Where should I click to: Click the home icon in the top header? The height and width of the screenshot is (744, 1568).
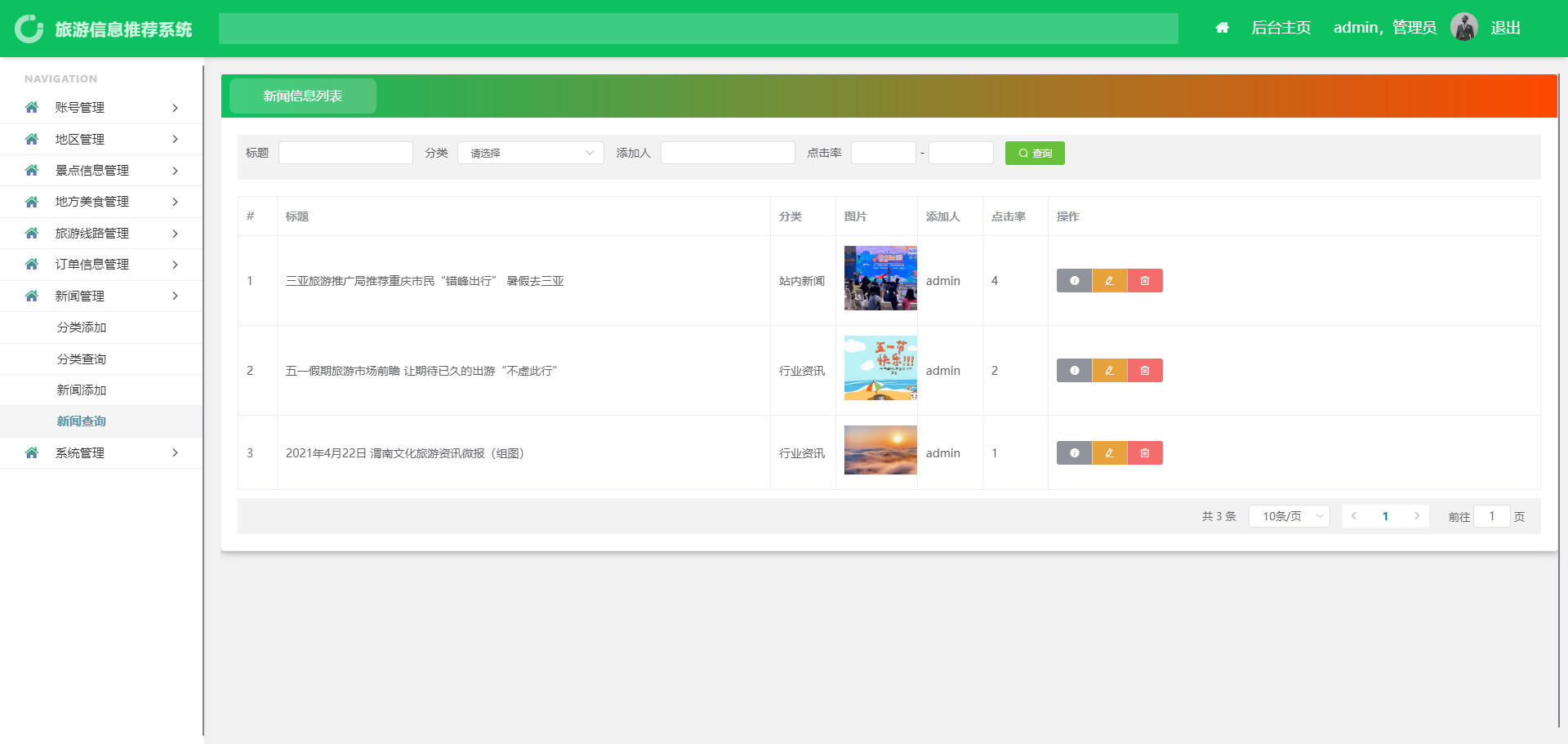tap(1222, 28)
